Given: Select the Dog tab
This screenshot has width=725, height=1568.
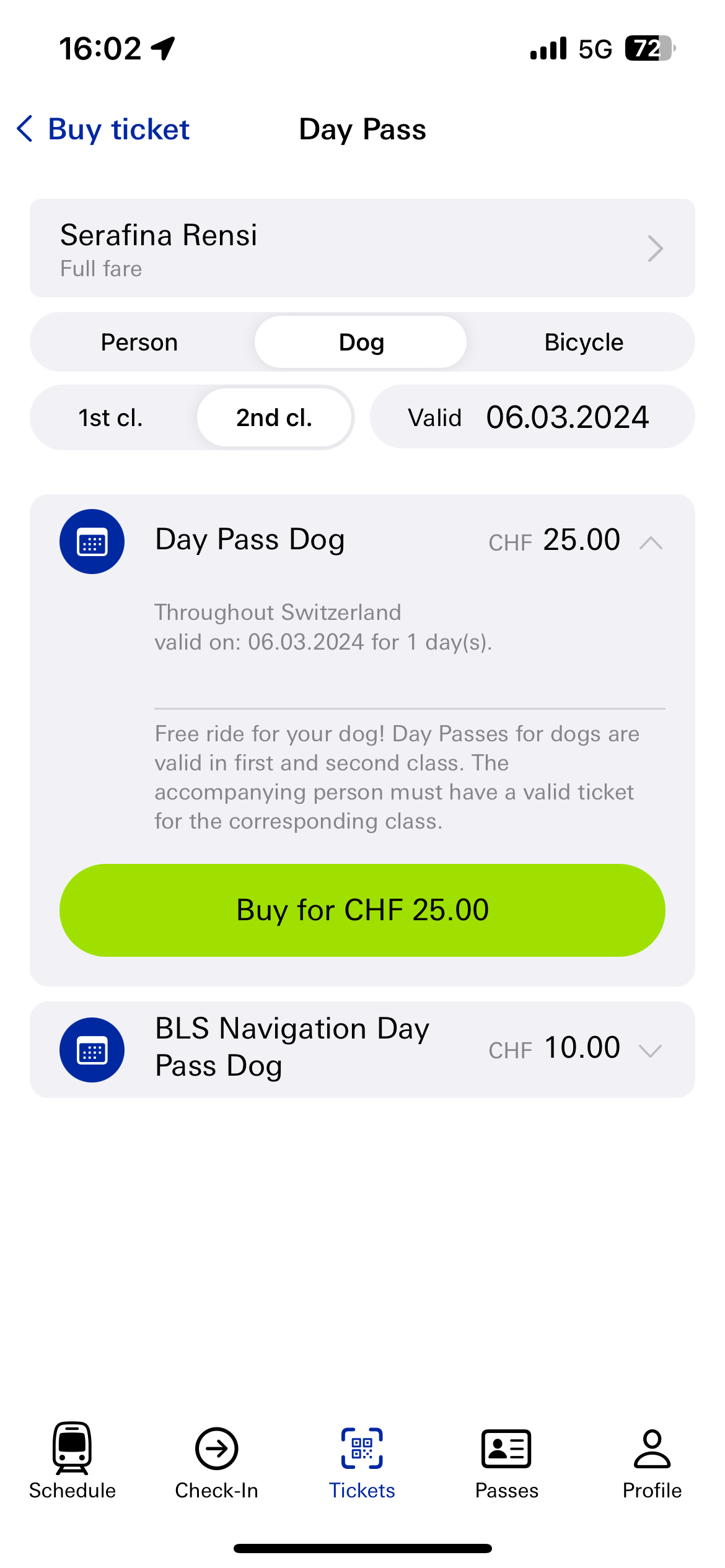Looking at the screenshot, I should click(361, 342).
